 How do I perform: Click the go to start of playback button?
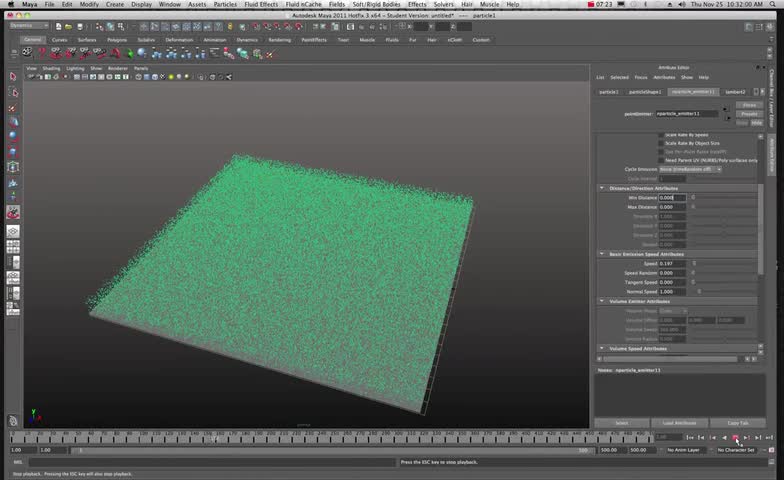[690, 438]
